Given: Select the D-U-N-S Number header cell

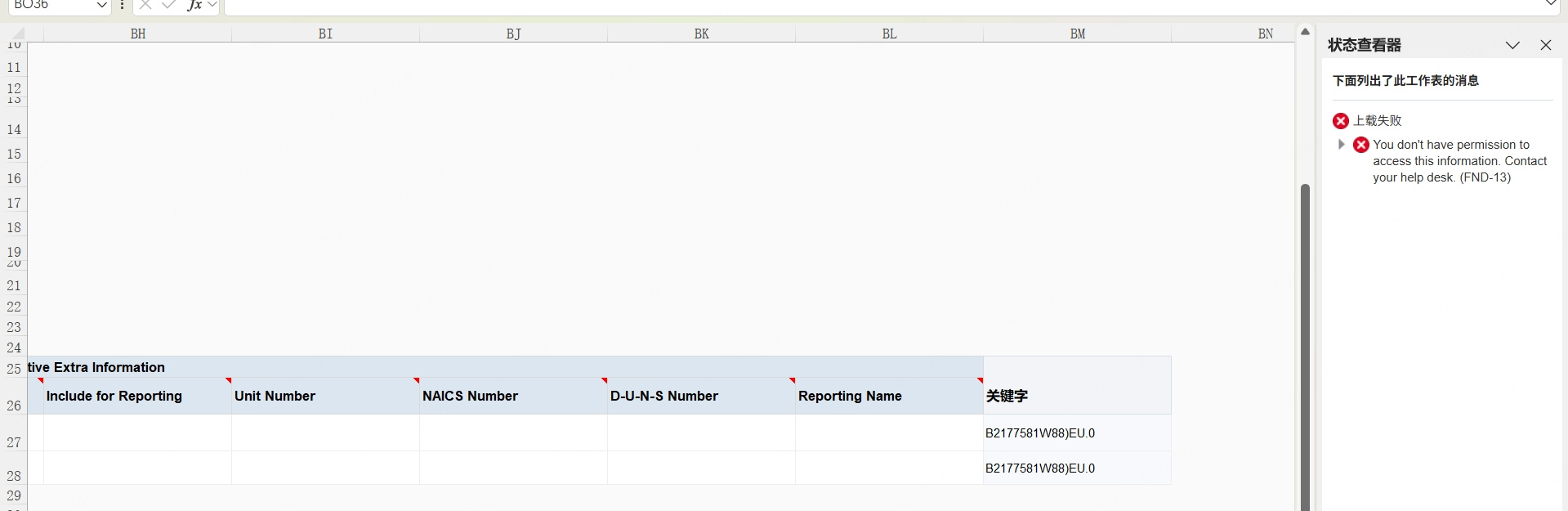Looking at the screenshot, I should coord(702,396).
